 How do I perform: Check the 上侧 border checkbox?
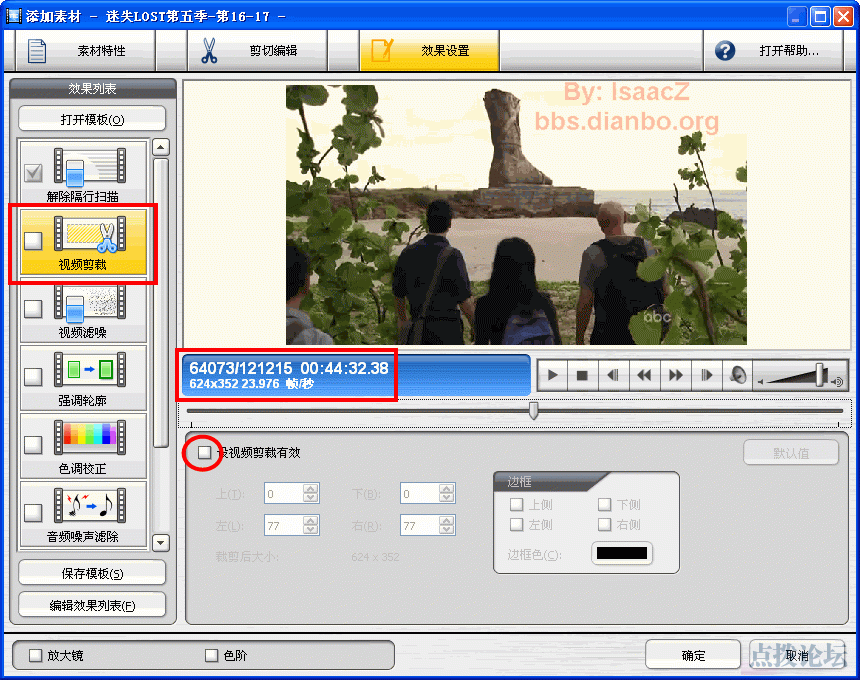pos(517,504)
